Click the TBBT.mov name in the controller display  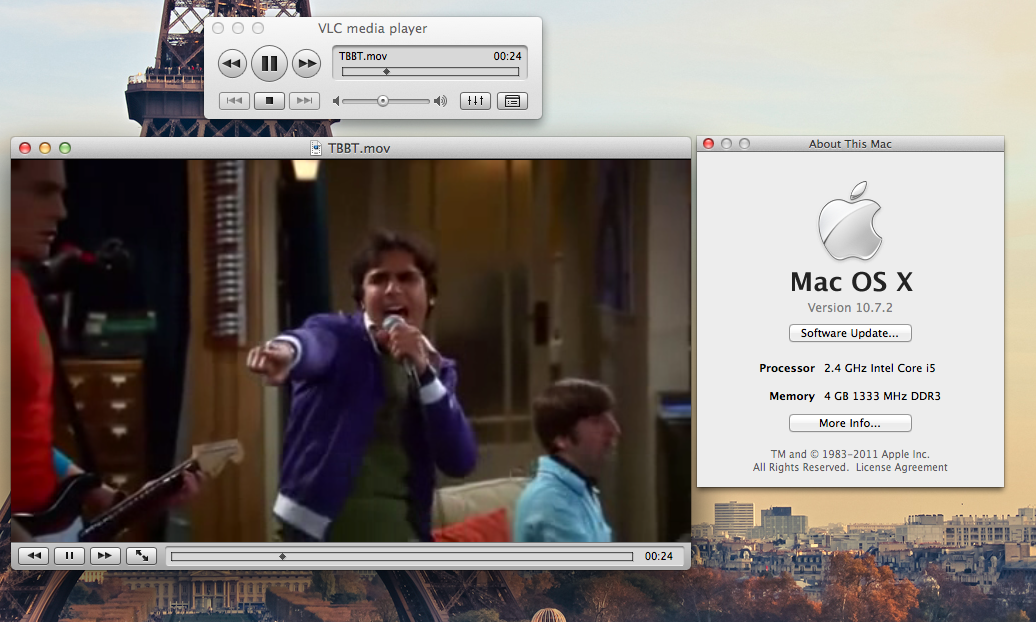(363, 56)
